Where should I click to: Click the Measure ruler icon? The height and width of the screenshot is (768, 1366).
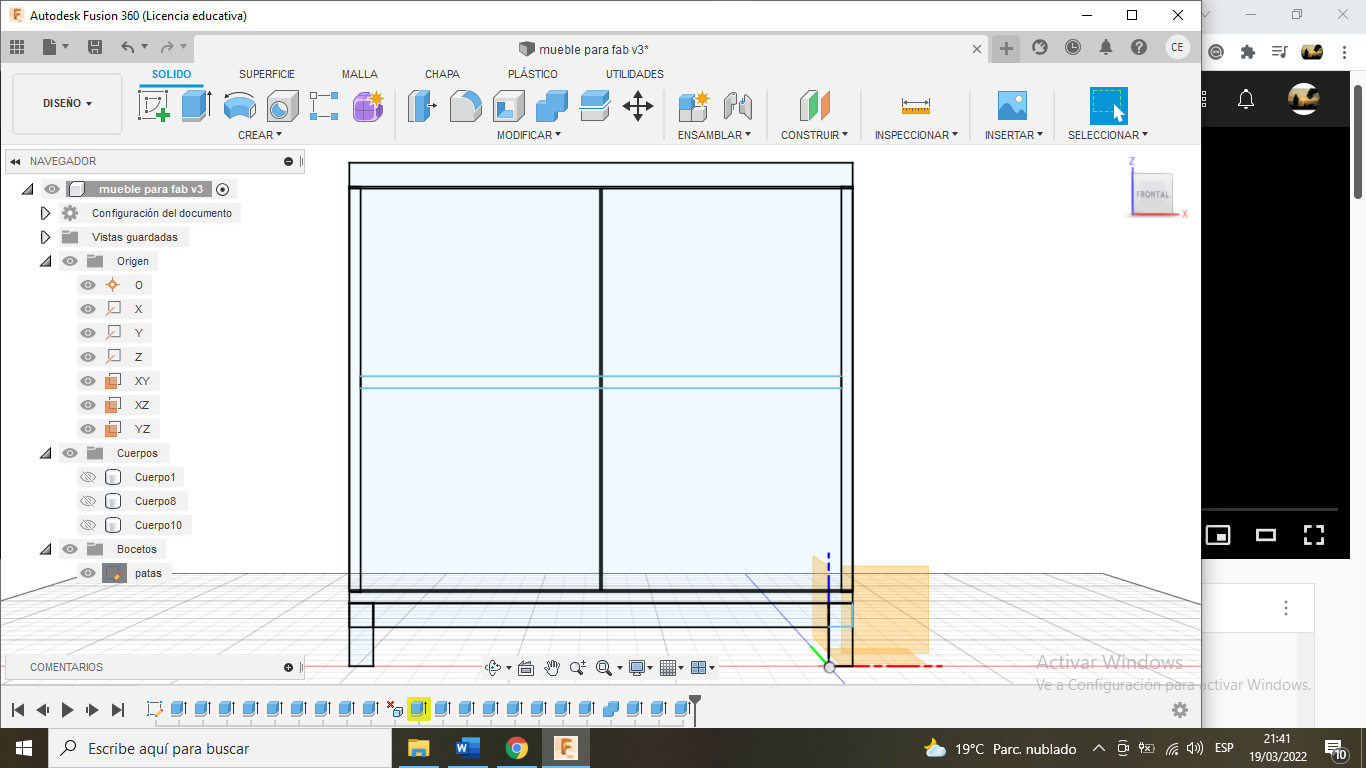click(x=915, y=105)
